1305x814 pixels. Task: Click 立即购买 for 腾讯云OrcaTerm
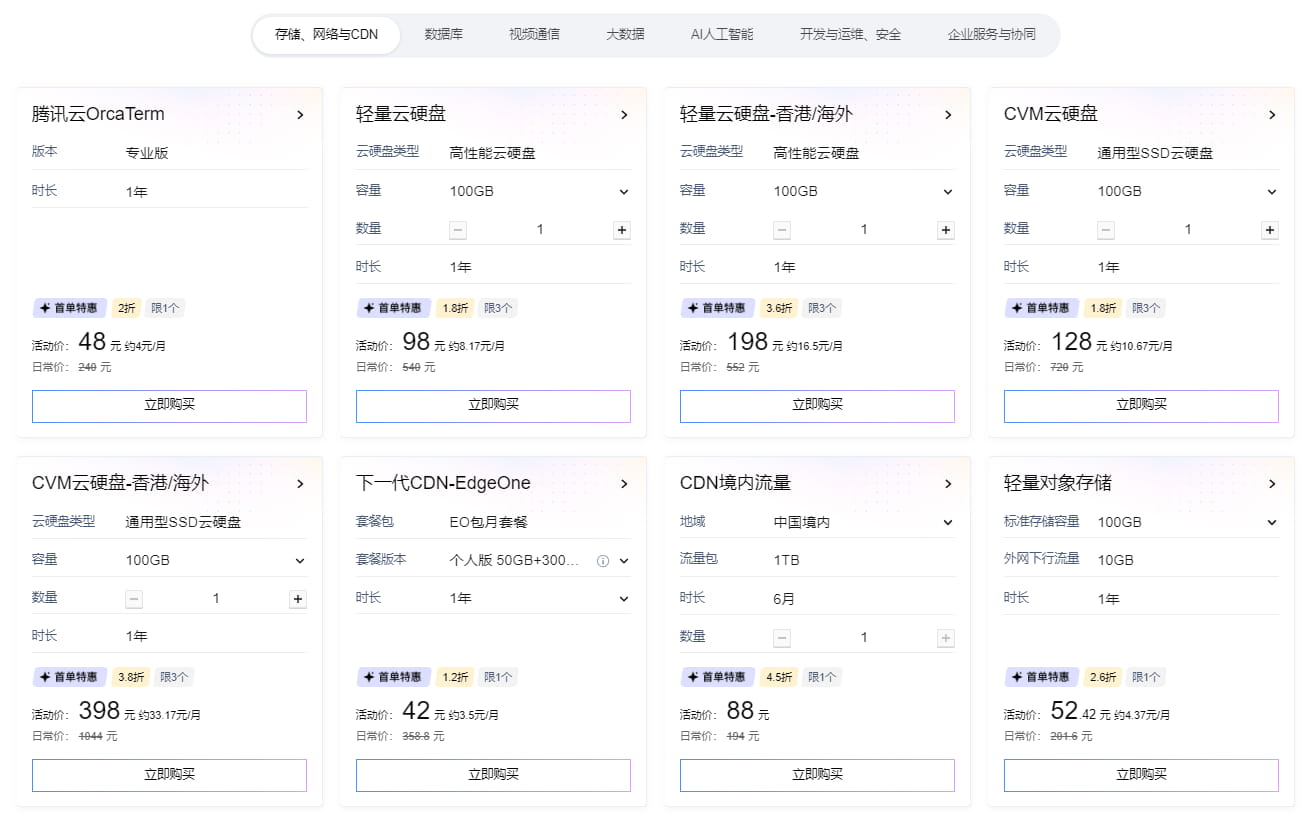tap(169, 405)
